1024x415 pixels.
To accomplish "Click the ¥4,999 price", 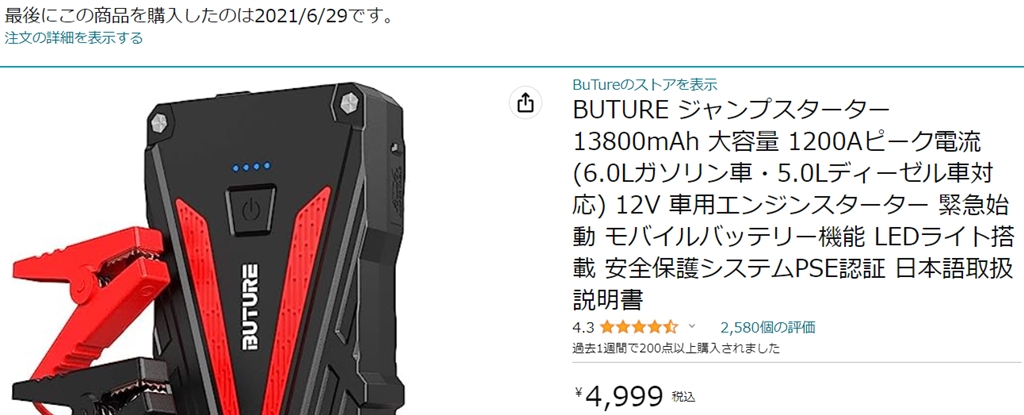I will pyautogui.click(x=619, y=395).
